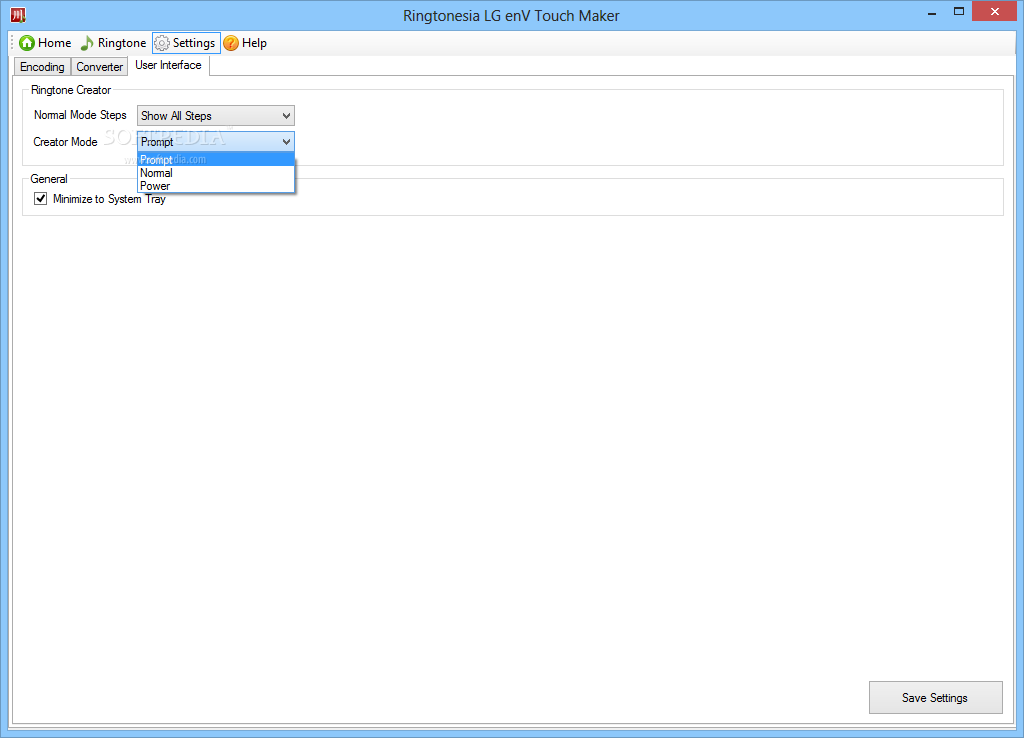
Task: Click the orange Help question mark icon
Action: point(231,43)
